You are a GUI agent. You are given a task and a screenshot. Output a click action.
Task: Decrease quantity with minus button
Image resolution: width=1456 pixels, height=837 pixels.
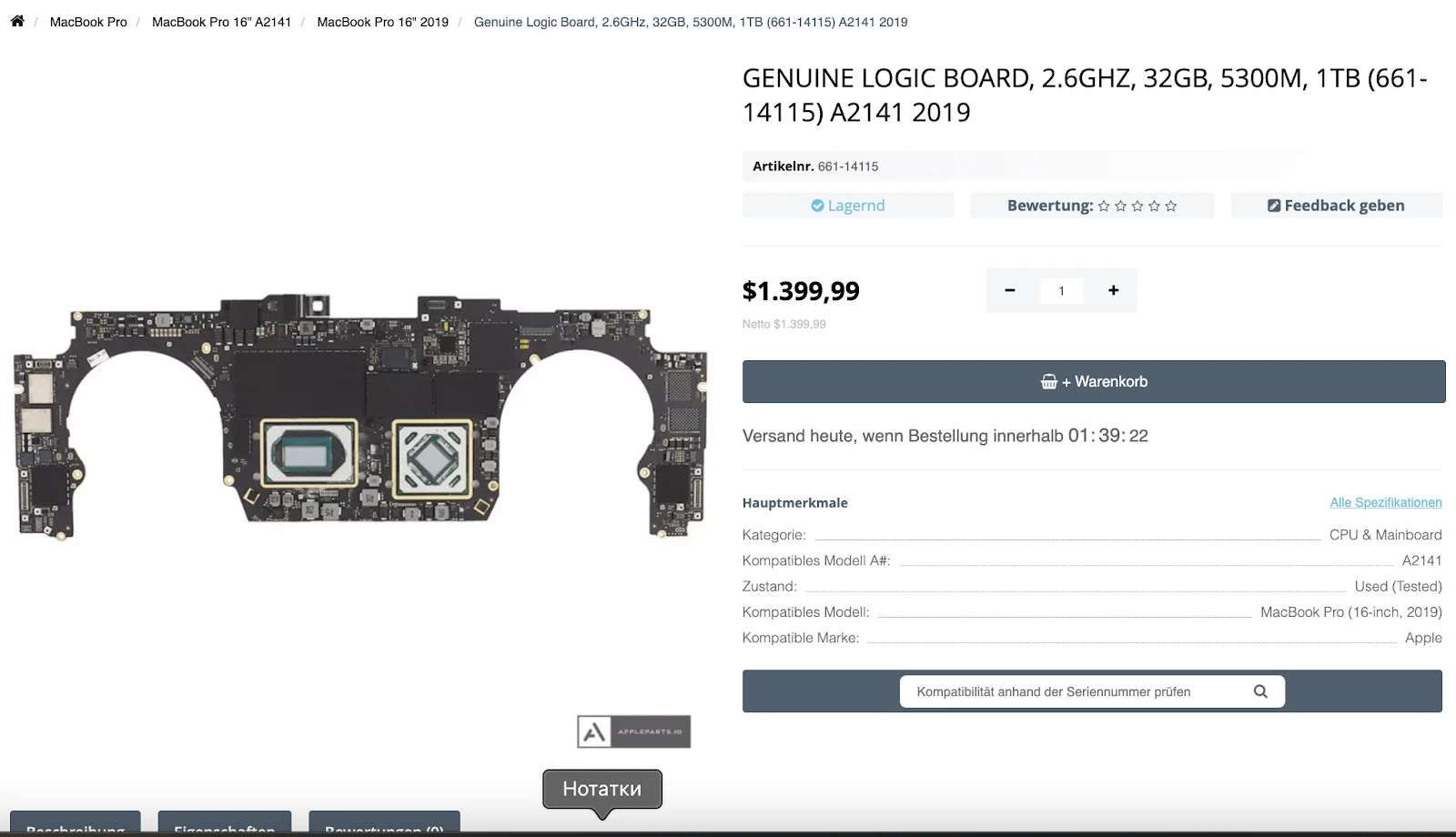pyautogui.click(x=1009, y=290)
